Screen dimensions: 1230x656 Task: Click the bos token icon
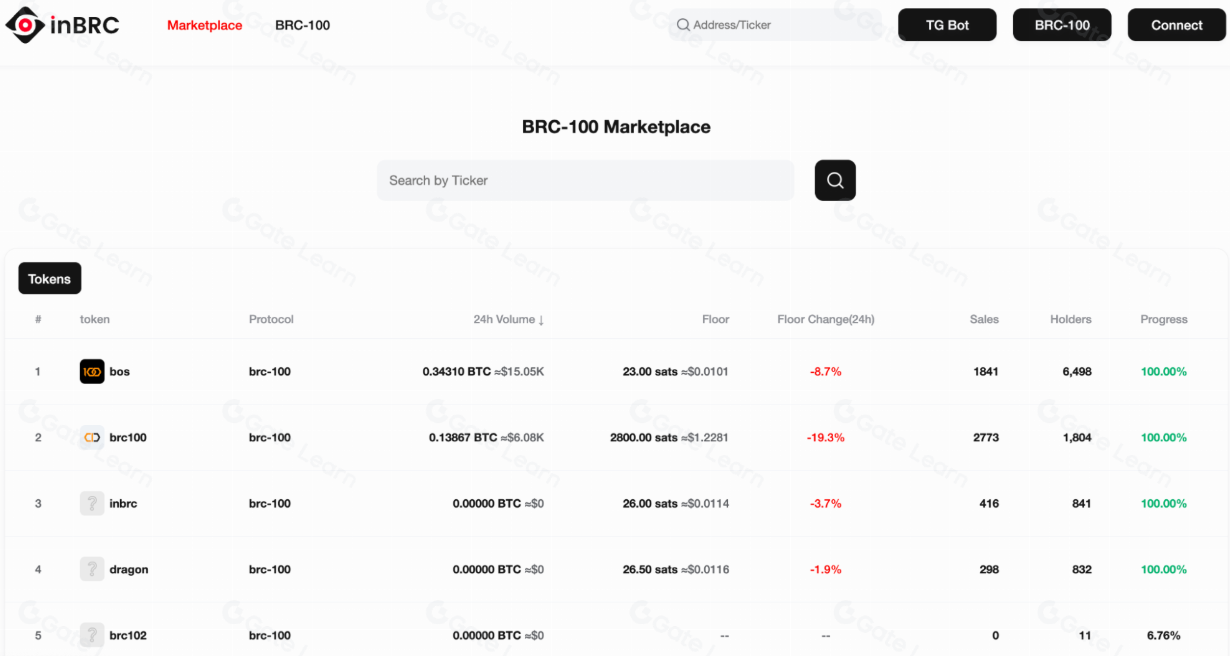92,372
